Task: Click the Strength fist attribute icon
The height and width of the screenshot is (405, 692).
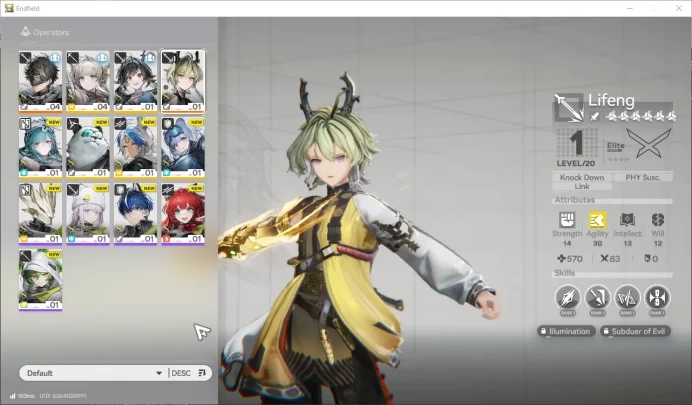Action: tap(567, 220)
